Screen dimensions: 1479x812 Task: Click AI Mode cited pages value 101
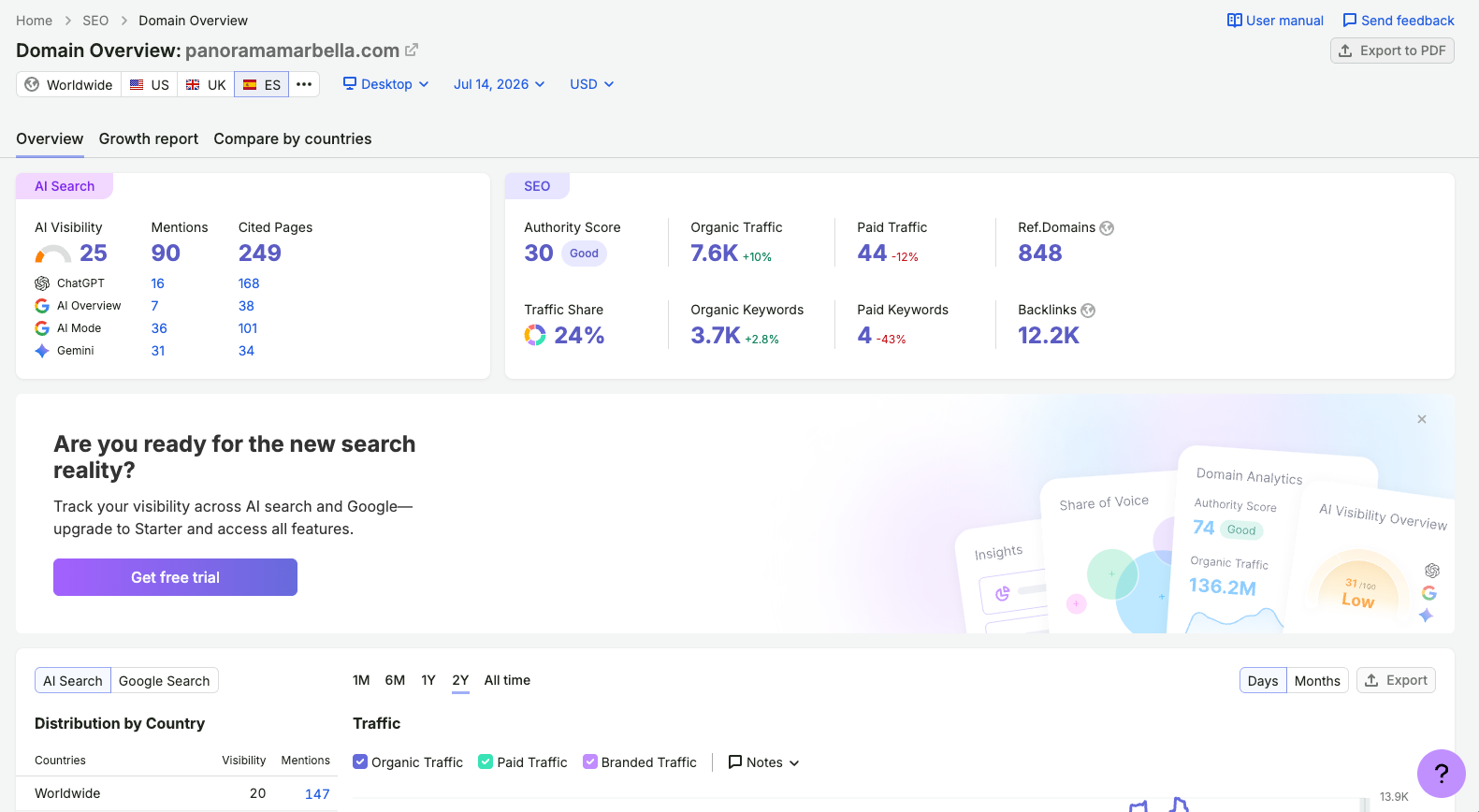(x=248, y=328)
